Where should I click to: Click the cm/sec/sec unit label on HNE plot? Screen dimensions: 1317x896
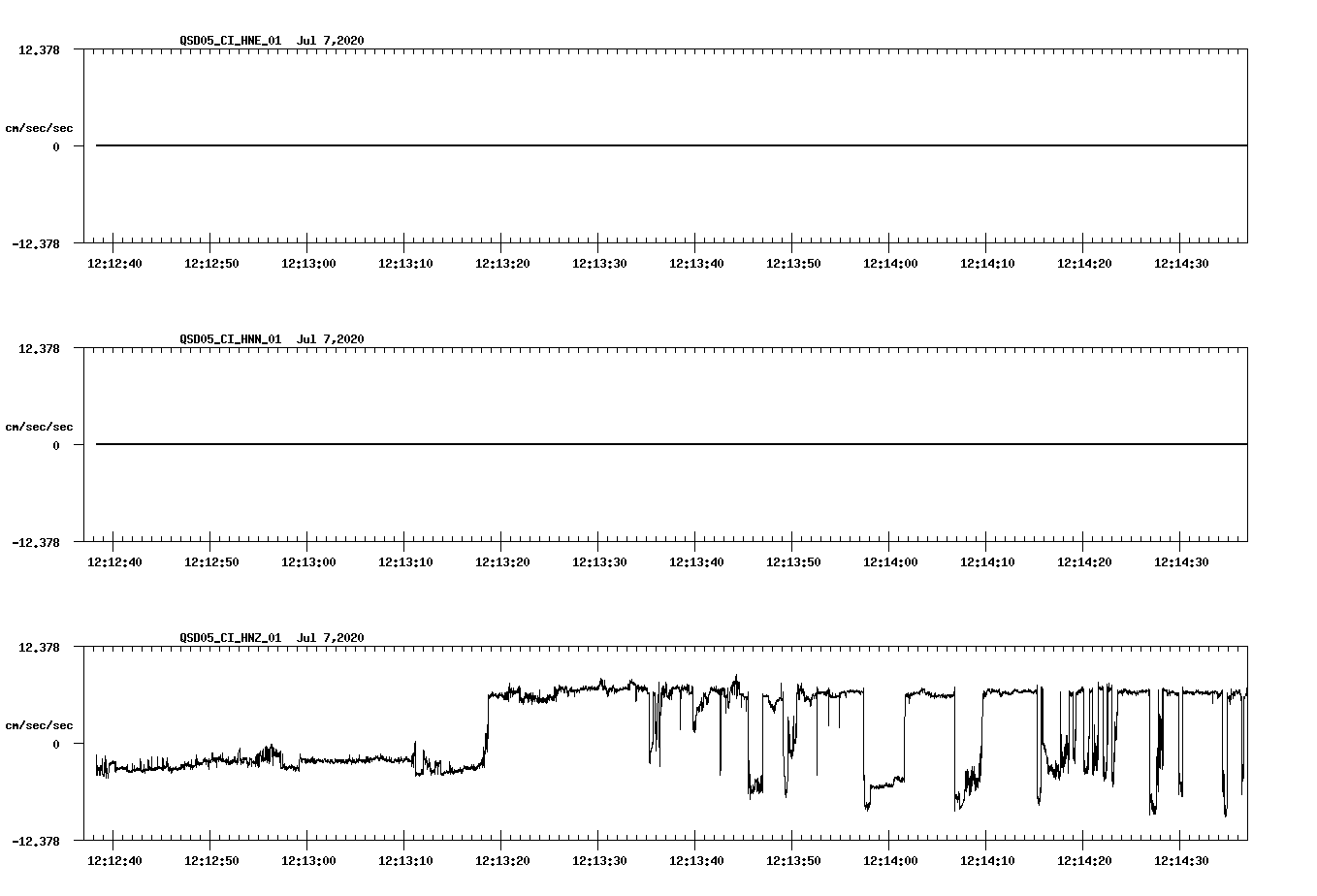click(x=40, y=128)
